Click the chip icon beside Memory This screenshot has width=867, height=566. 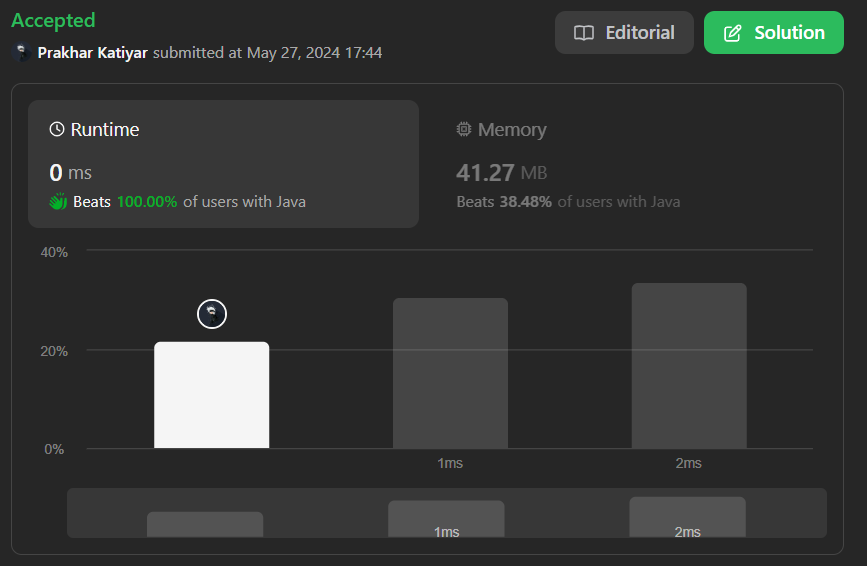(464, 130)
